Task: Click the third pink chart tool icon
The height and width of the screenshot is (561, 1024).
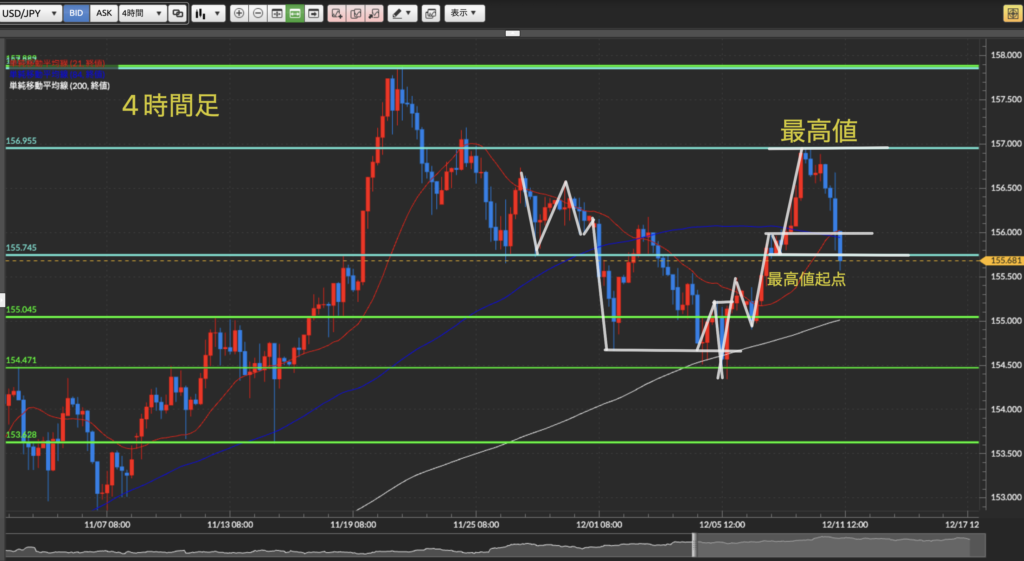Action: pyautogui.click(x=374, y=14)
